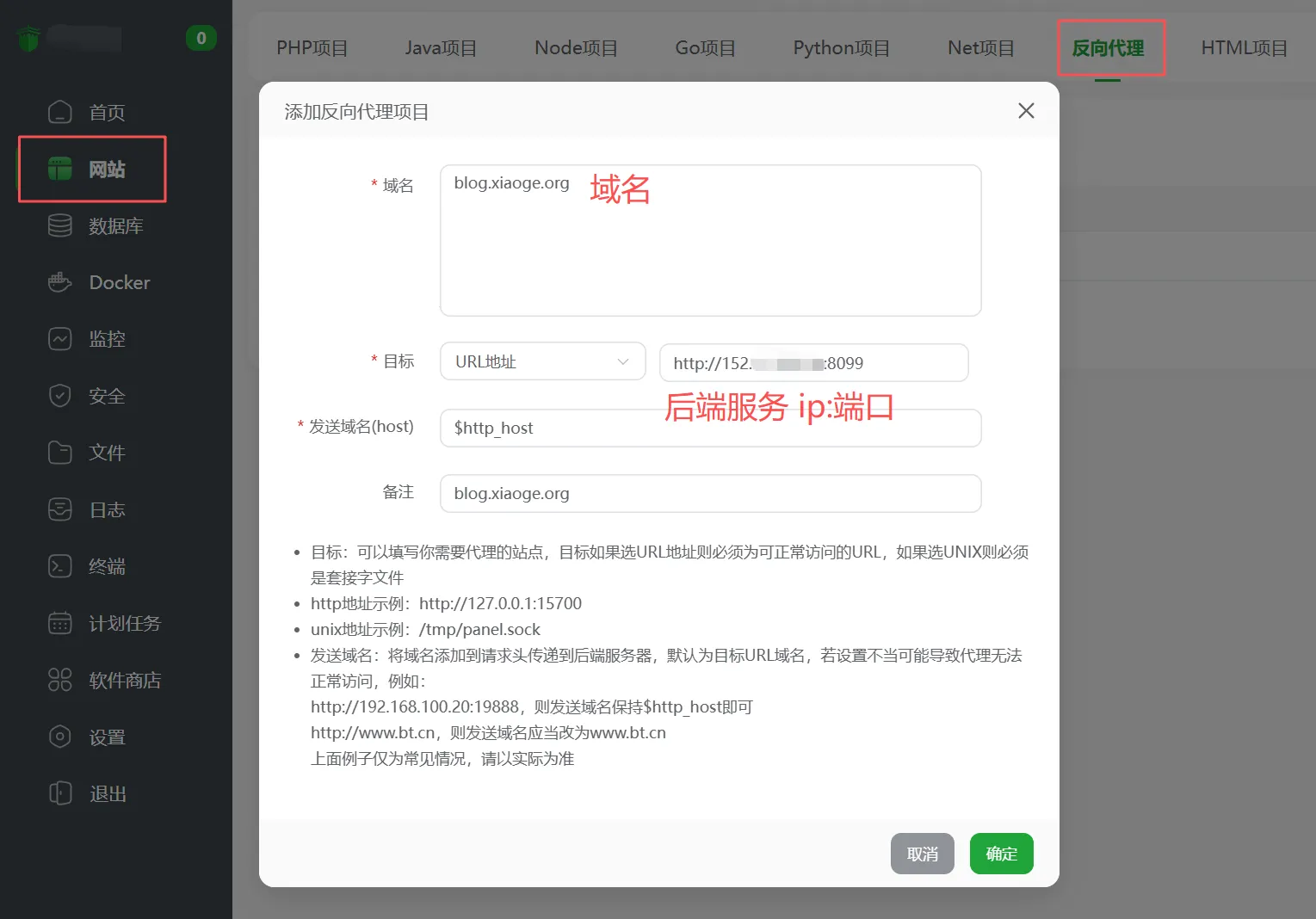Viewport: 1316px width, 919px height.
Task: Expand the URL地址 target type dropdown
Action: click(542, 361)
